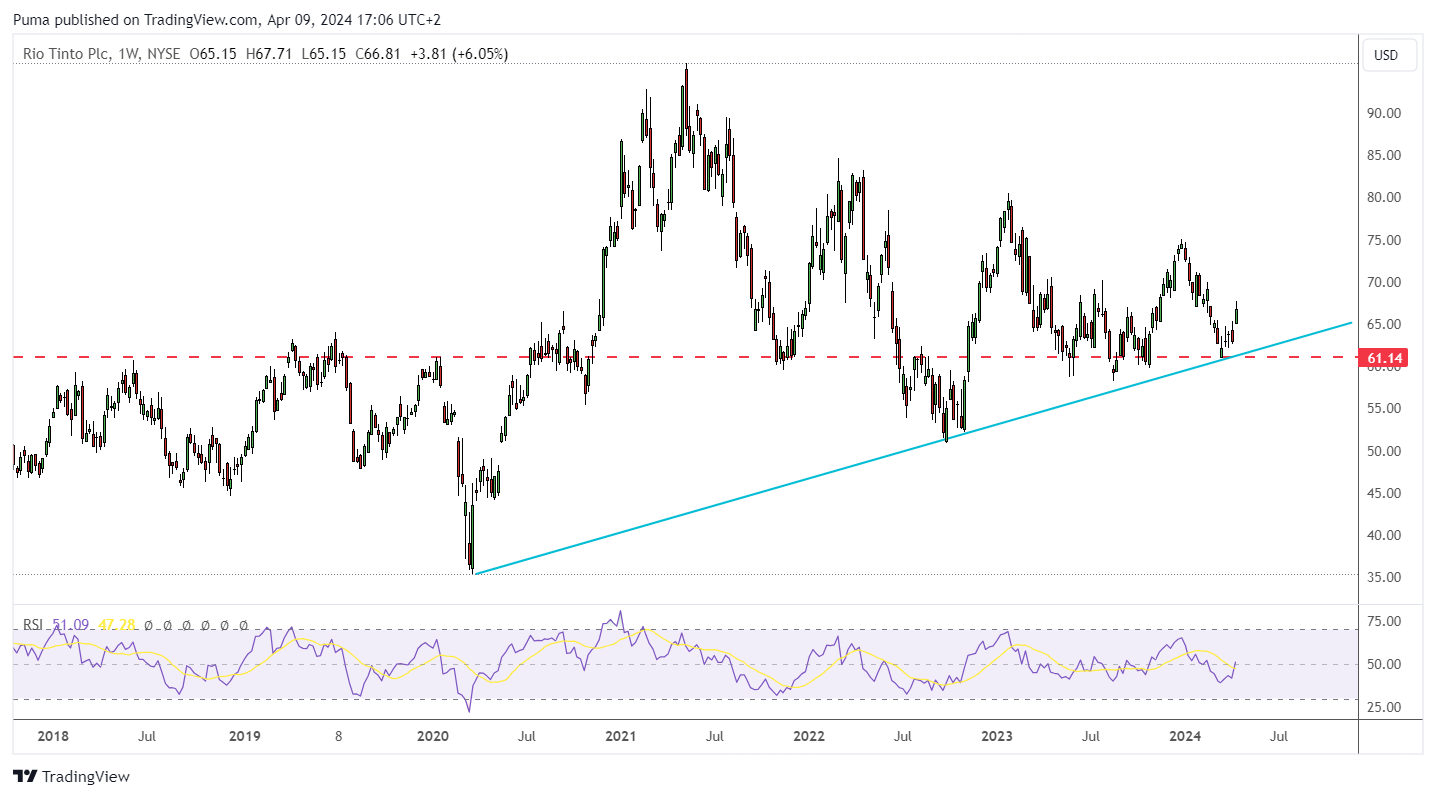Click the 2018 label on time axis
Image resolution: width=1436 pixels, height=798 pixels.
pyautogui.click(x=53, y=737)
